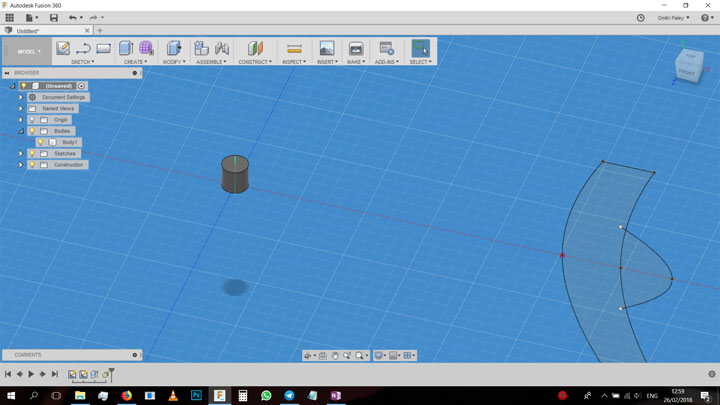Screen dimensions: 720x405
Task: Add a new design tab
Action: tap(100, 31)
